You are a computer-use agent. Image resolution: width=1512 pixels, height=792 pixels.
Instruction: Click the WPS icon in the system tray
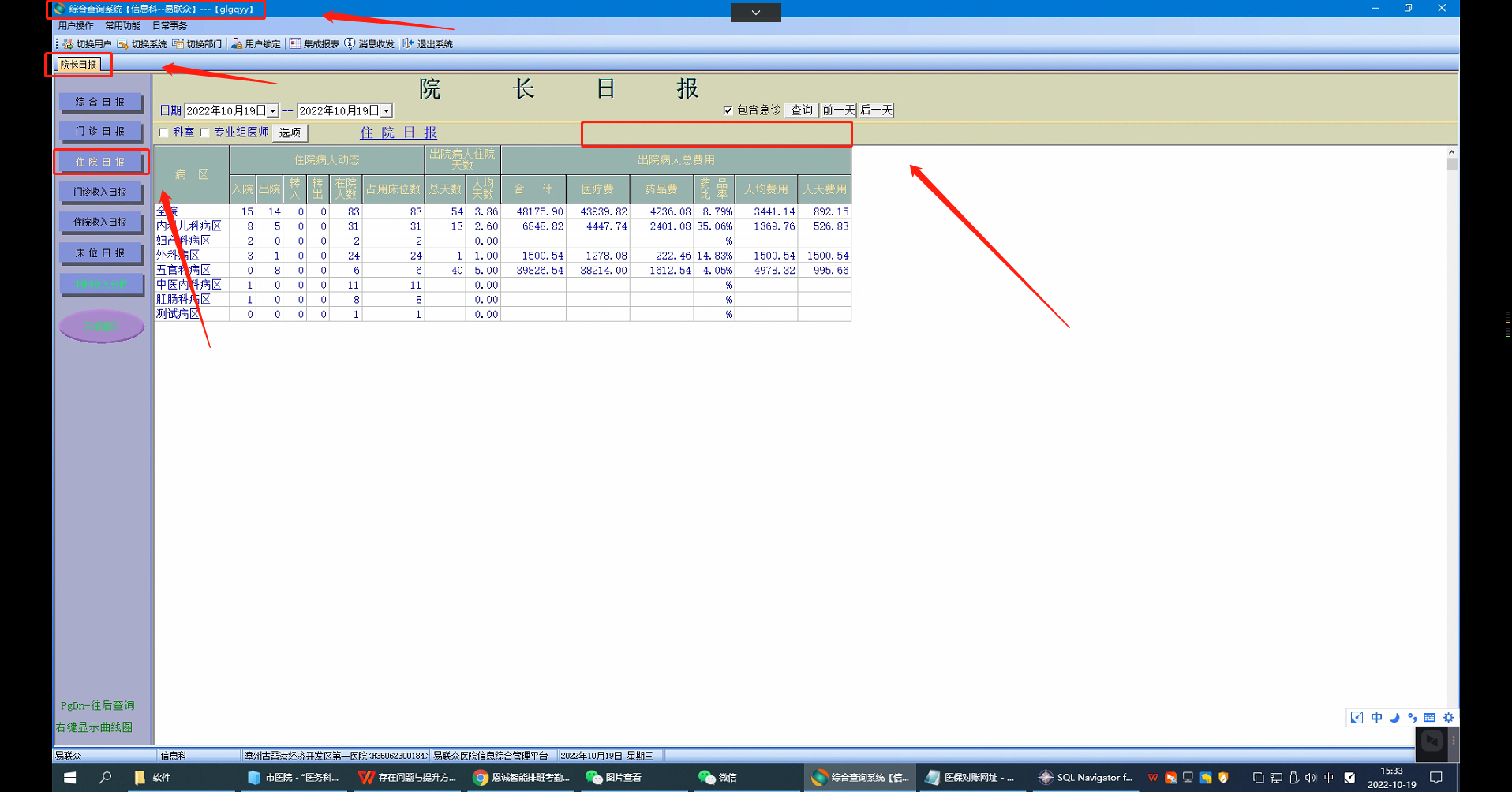tap(1153, 778)
